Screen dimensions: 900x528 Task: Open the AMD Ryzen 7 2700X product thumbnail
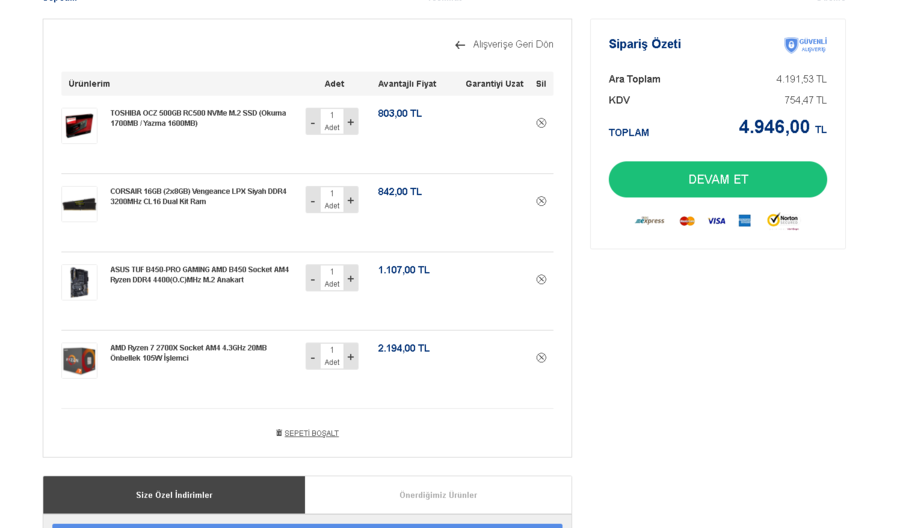pos(79,360)
